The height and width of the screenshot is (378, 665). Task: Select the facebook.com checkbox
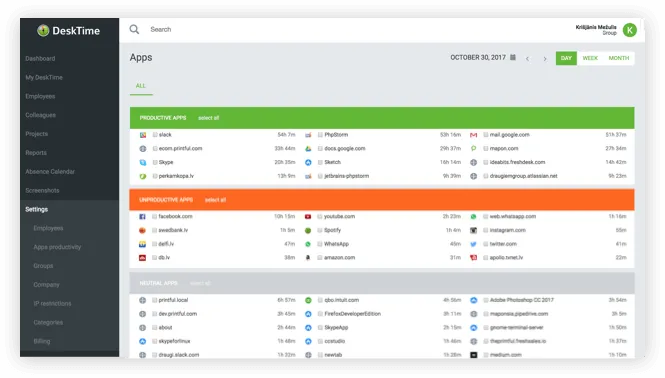click(155, 216)
